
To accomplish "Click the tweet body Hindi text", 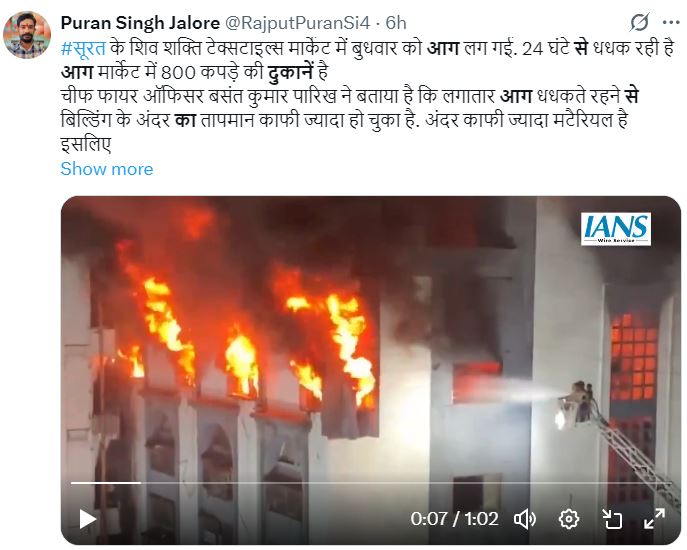I will click(x=367, y=96).
